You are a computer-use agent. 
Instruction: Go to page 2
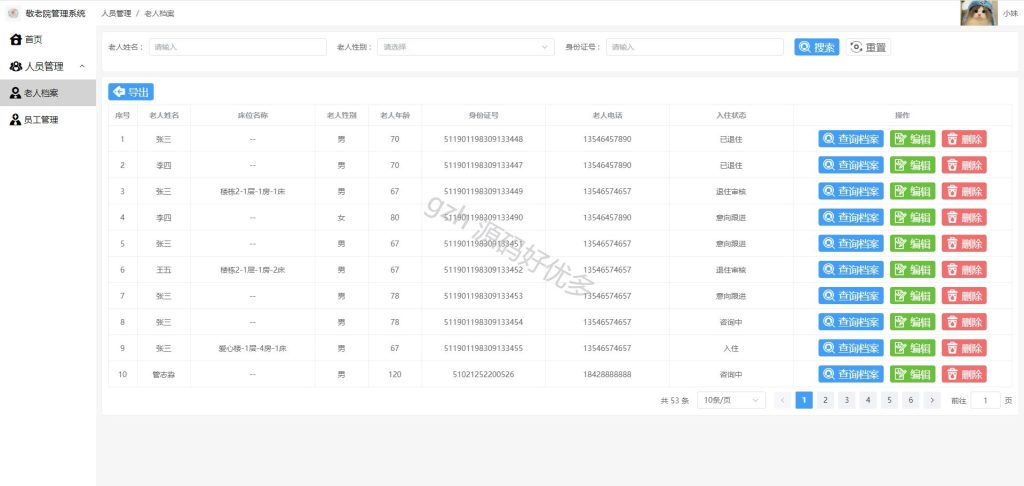point(825,400)
